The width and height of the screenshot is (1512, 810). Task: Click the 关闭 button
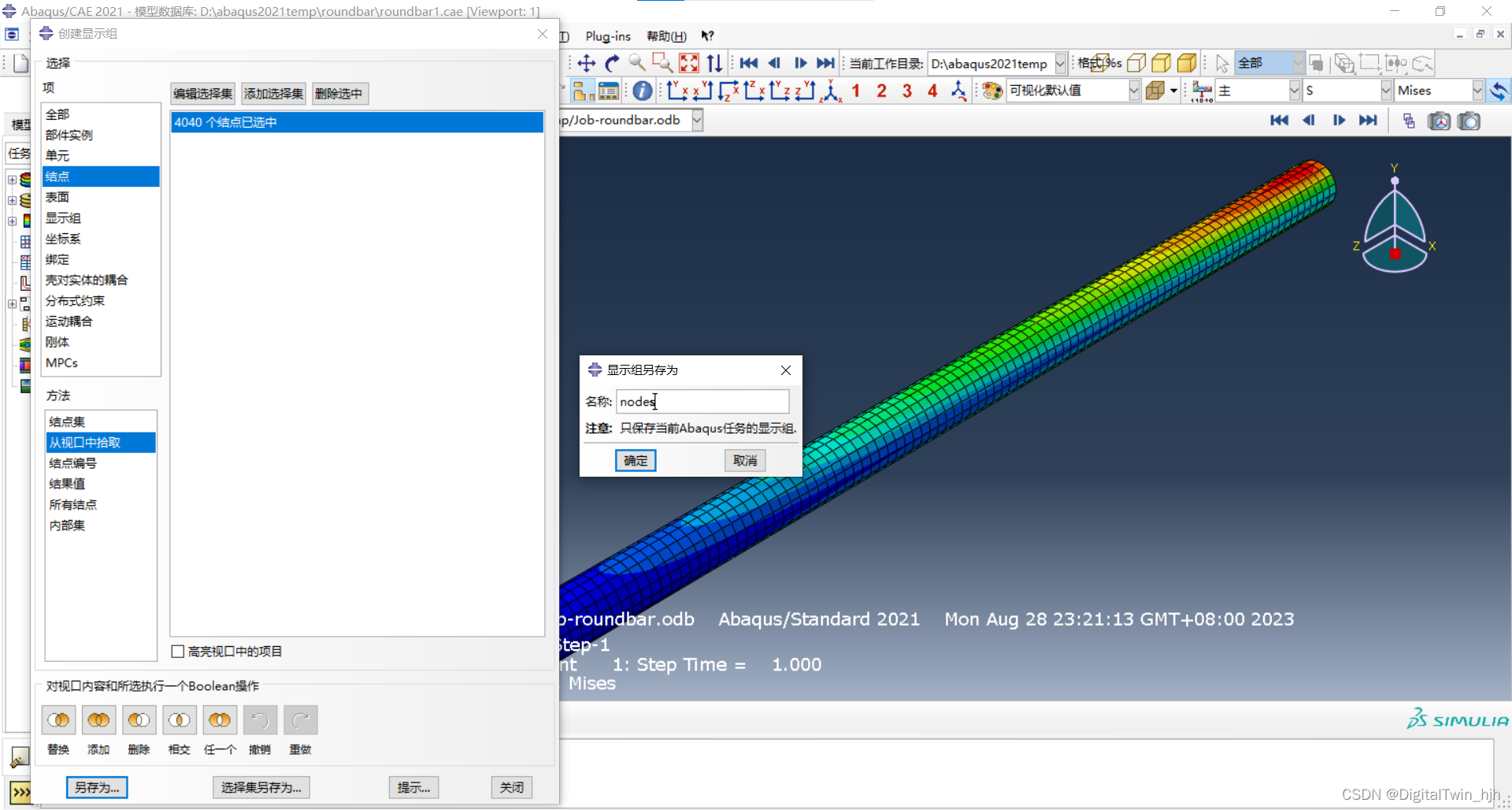512,787
